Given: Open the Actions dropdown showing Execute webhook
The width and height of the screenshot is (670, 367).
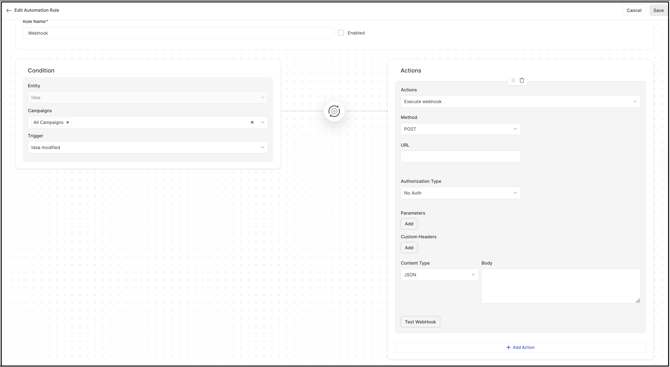Looking at the screenshot, I should [x=520, y=102].
